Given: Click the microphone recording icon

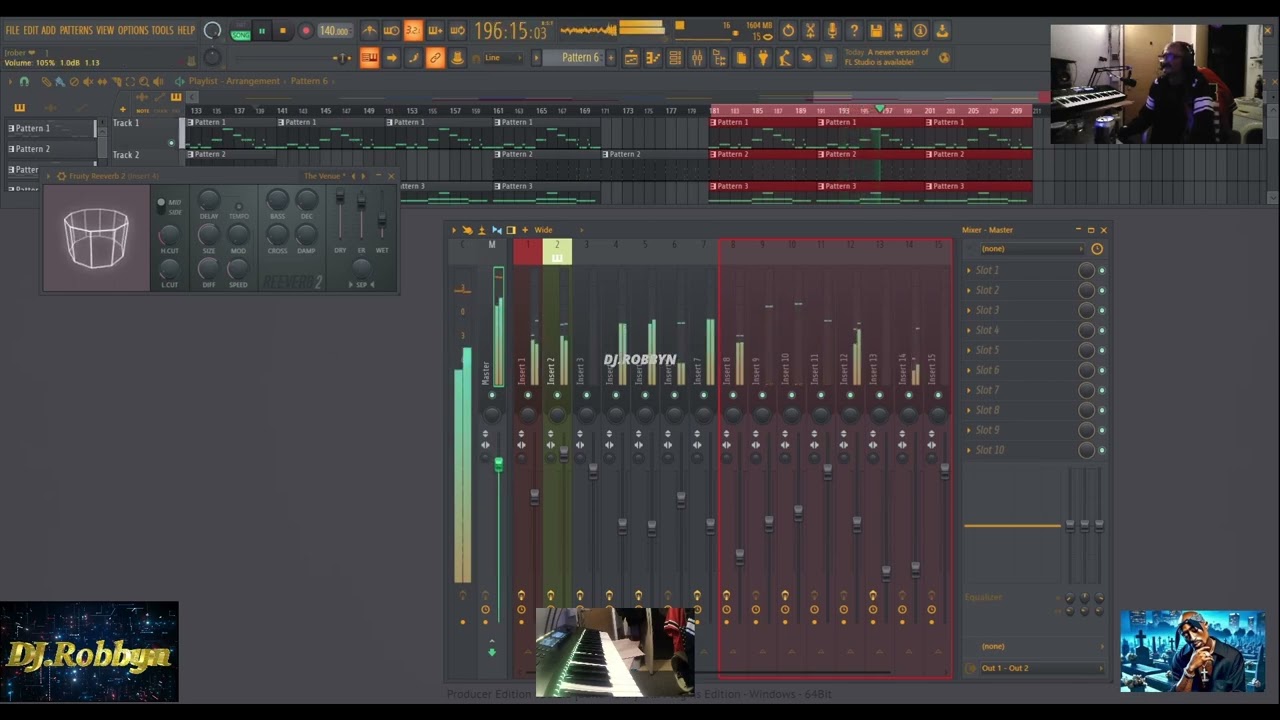Looking at the screenshot, I should point(832,31).
